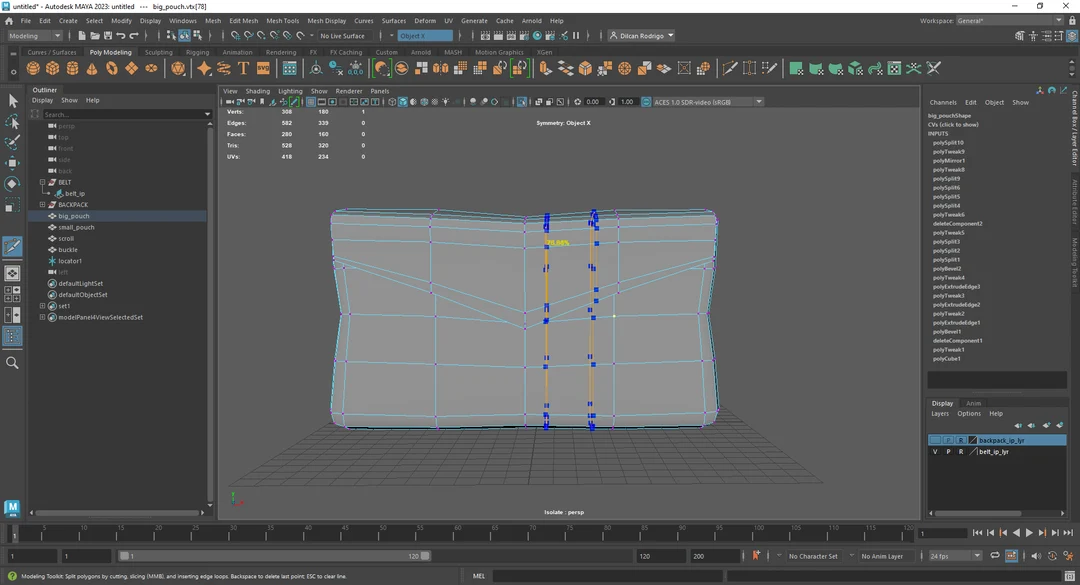Switch to the Sculpting shelf tab
This screenshot has height=585, width=1080.
[x=159, y=52]
